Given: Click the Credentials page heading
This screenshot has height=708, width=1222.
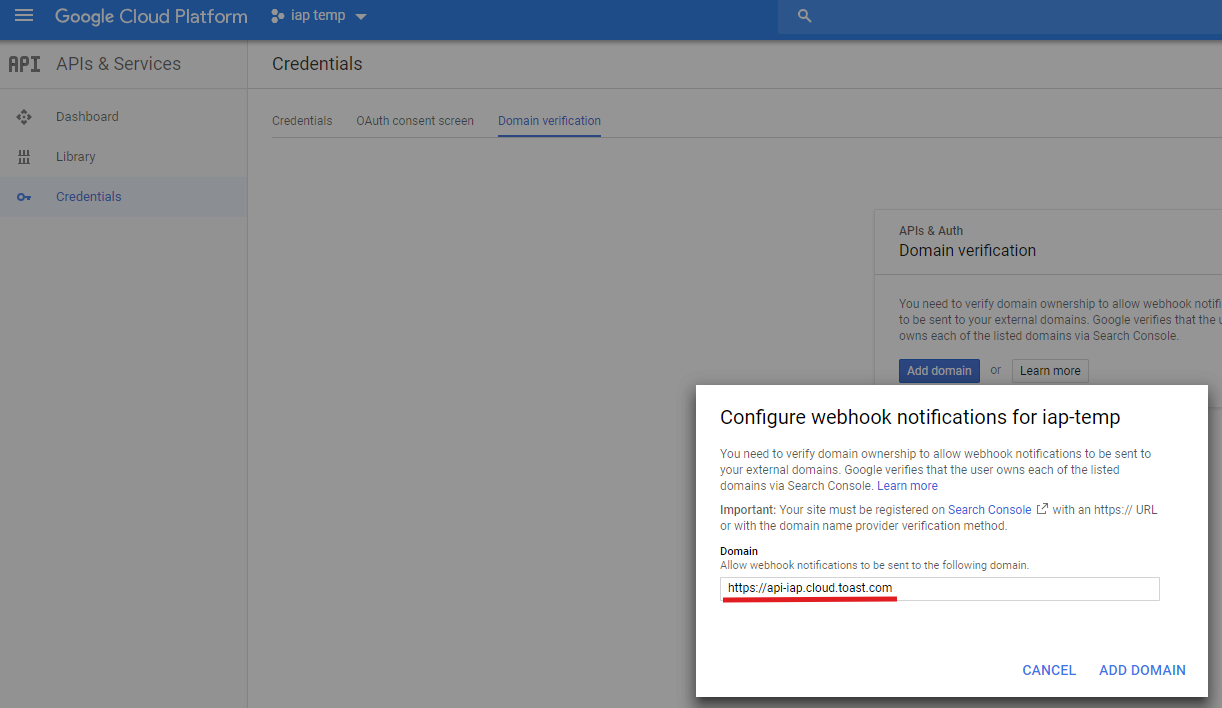Looking at the screenshot, I should pyautogui.click(x=317, y=64).
